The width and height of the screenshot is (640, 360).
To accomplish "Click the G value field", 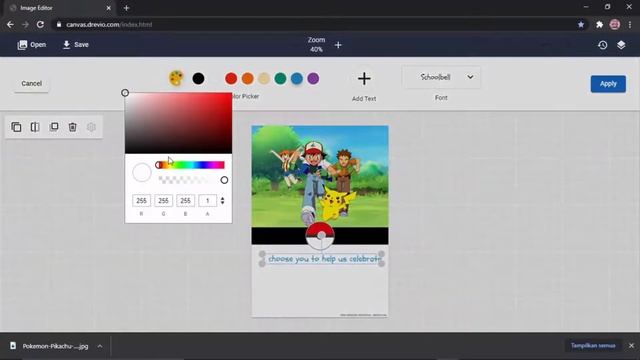I will click(163, 200).
